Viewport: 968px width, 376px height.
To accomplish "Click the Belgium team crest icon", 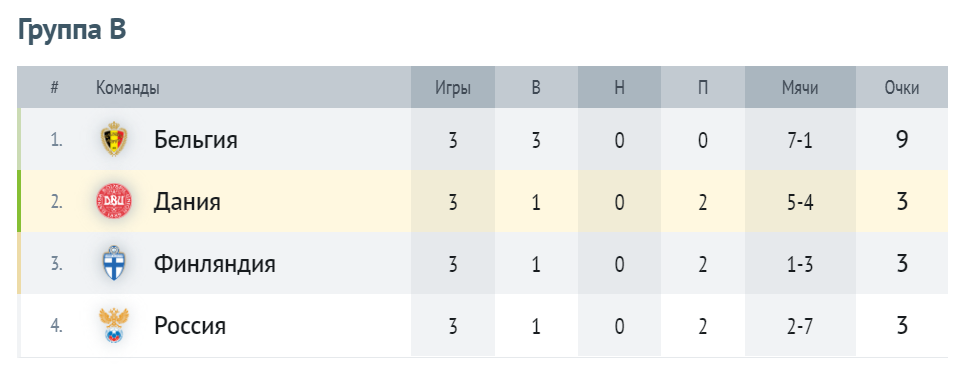I will click(114, 139).
